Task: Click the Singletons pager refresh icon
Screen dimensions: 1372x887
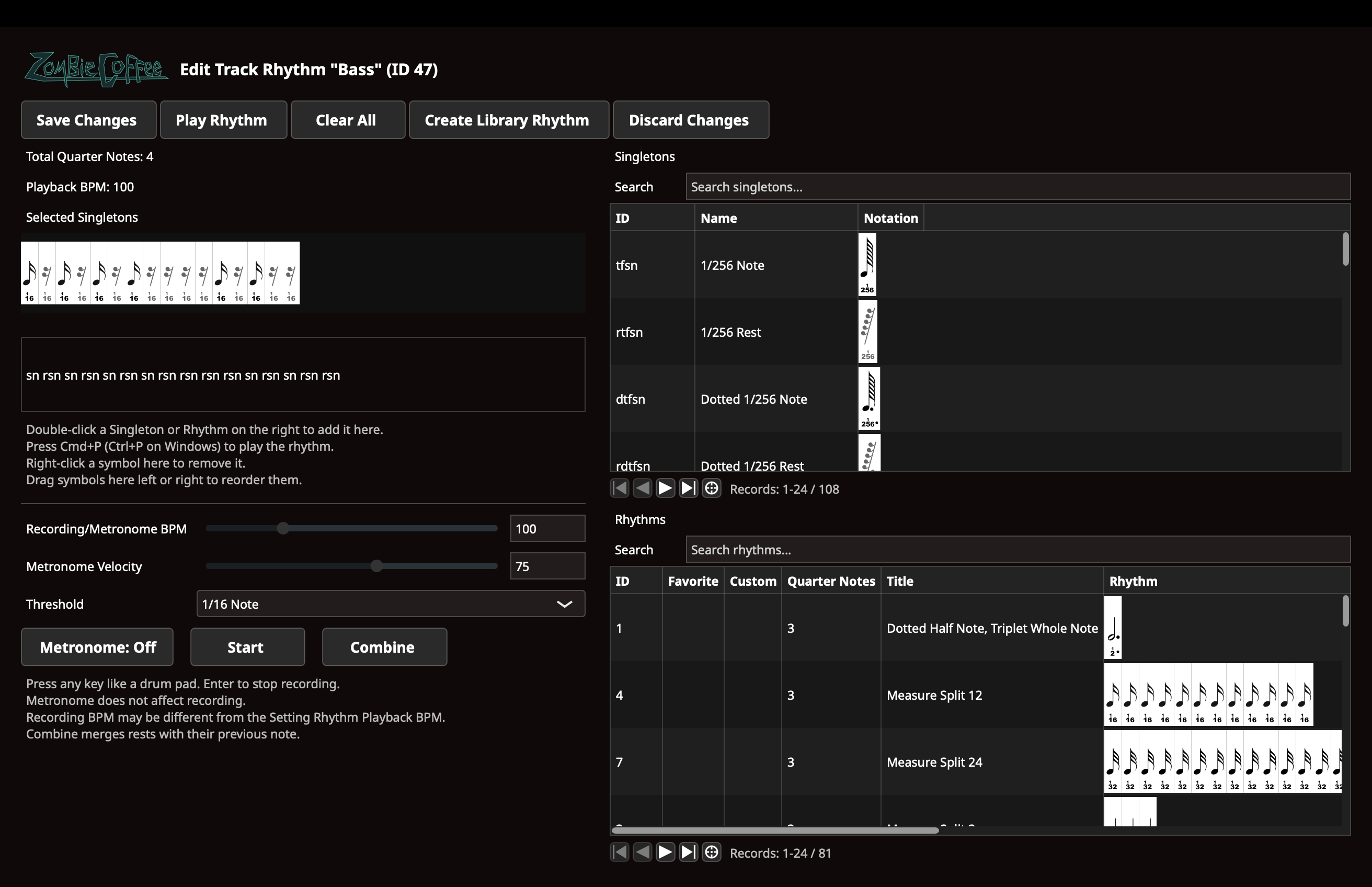Action: (712, 488)
